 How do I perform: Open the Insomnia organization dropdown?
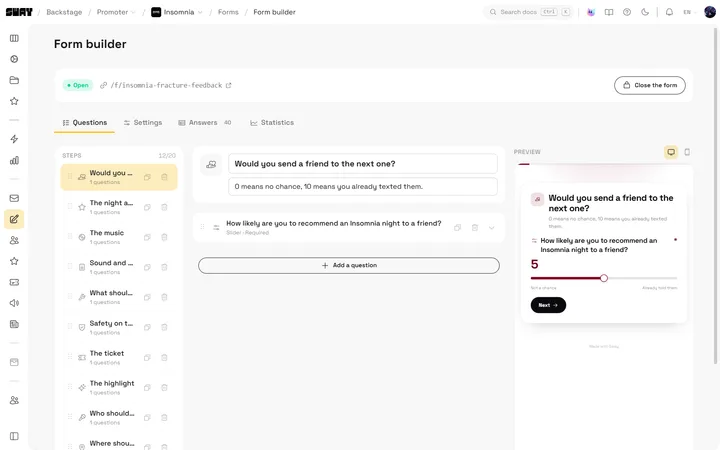pyautogui.click(x=177, y=12)
